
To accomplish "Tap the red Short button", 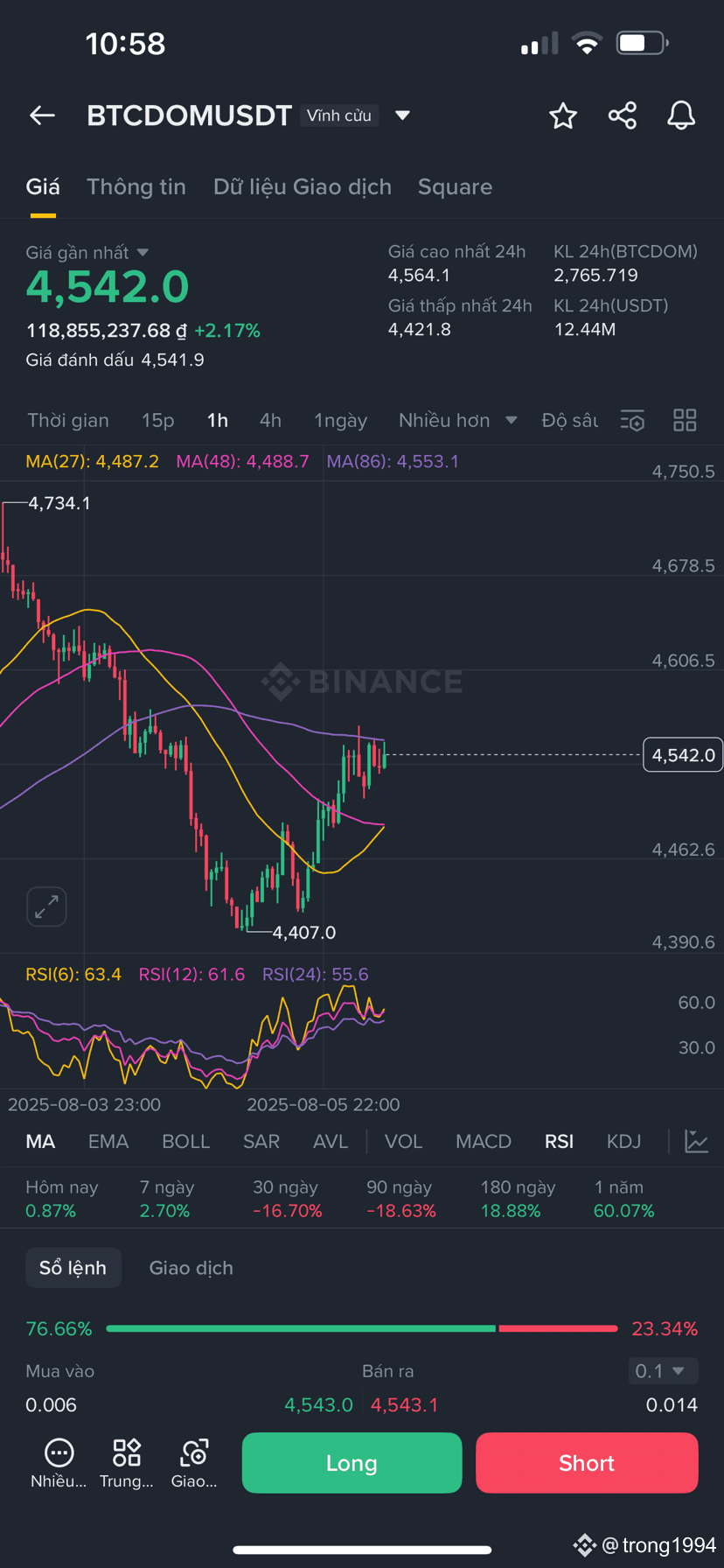I will 587,1463.
